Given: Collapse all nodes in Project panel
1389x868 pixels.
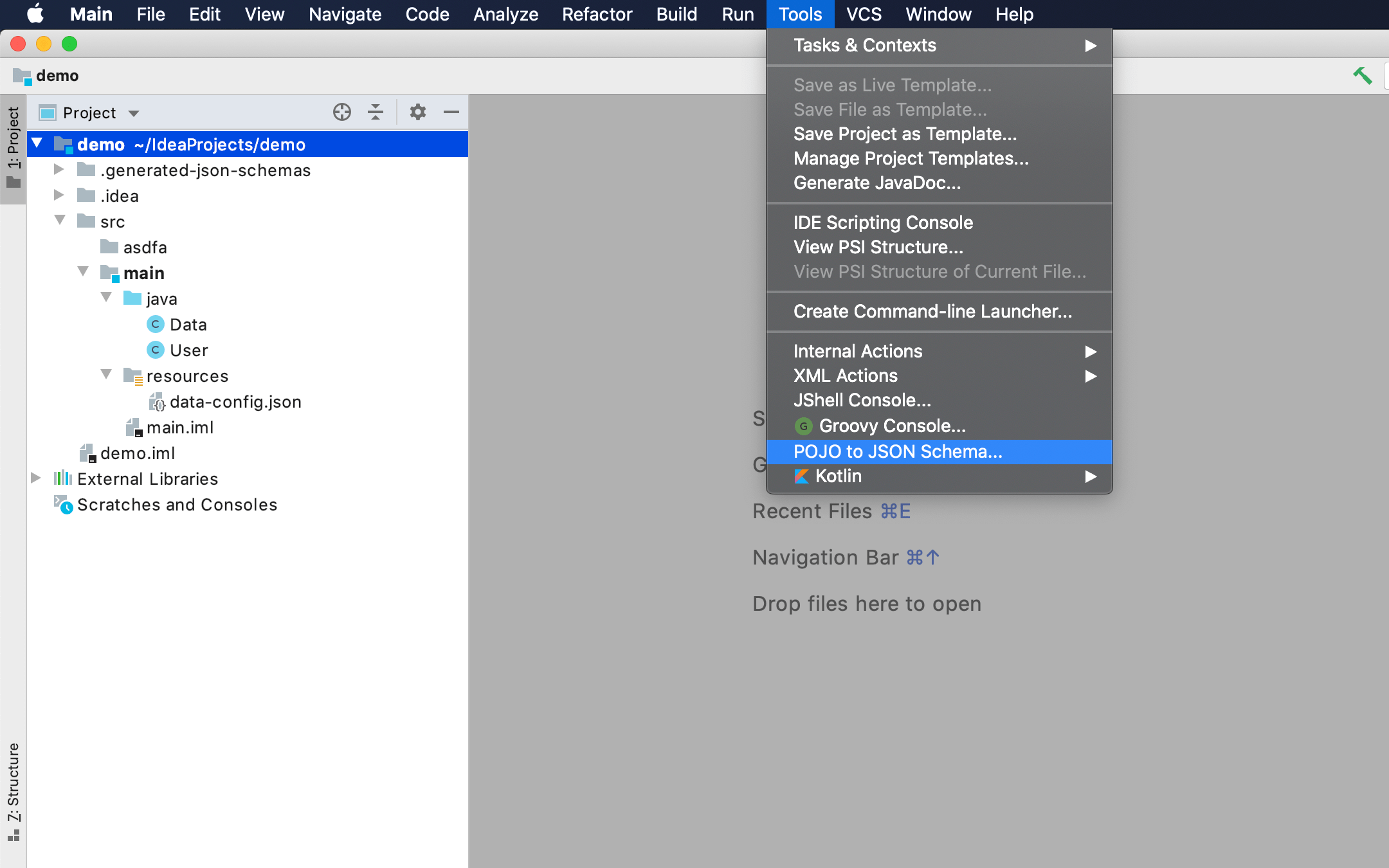Looking at the screenshot, I should (x=375, y=112).
